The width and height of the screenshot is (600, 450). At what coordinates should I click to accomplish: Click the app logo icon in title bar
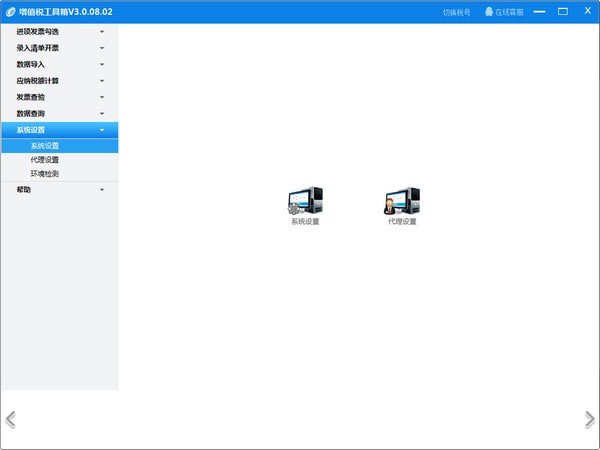(x=10, y=12)
